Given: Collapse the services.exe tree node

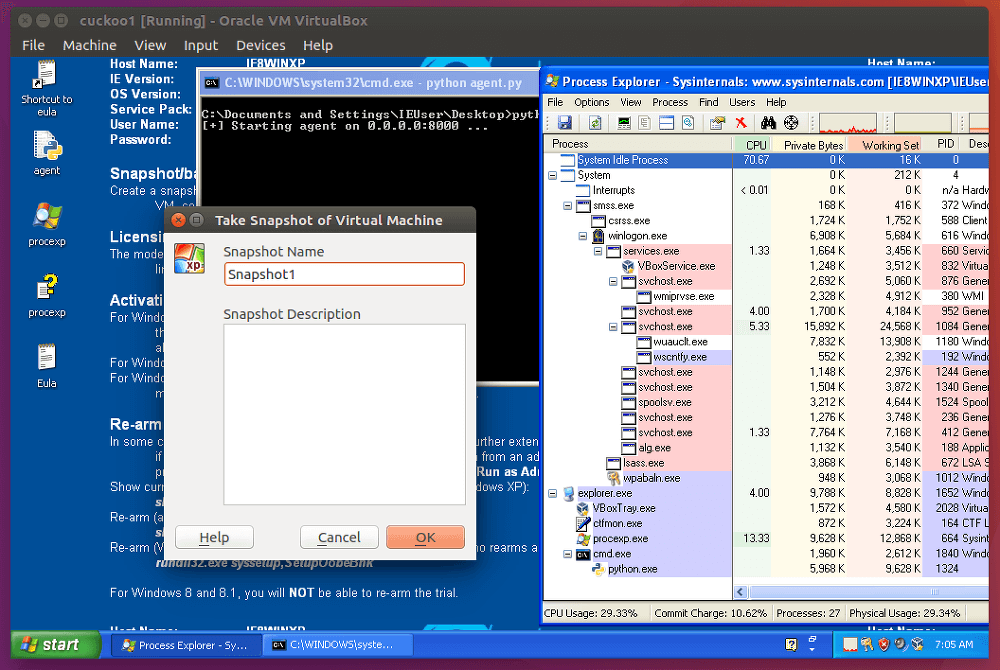Looking at the screenshot, I should pyautogui.click(x=598, y=251).
